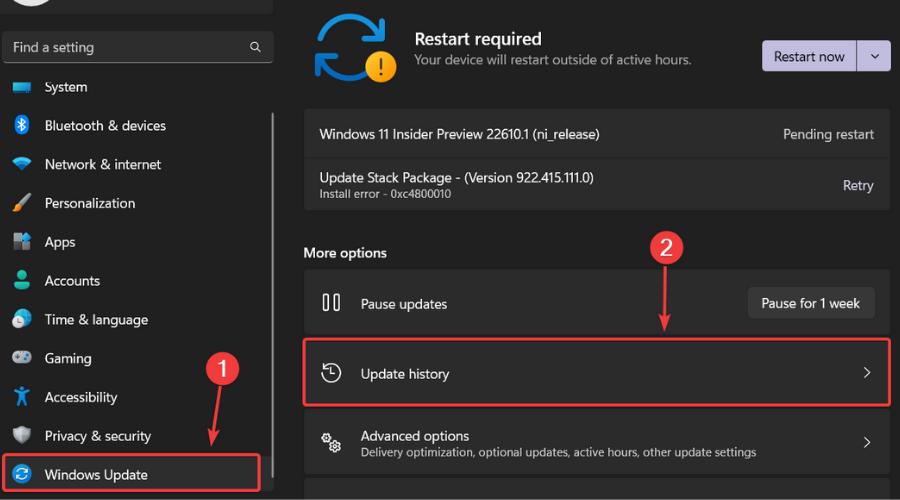Click Pause for 1 week button
The image size is (900, 500).
pos(810,303)
